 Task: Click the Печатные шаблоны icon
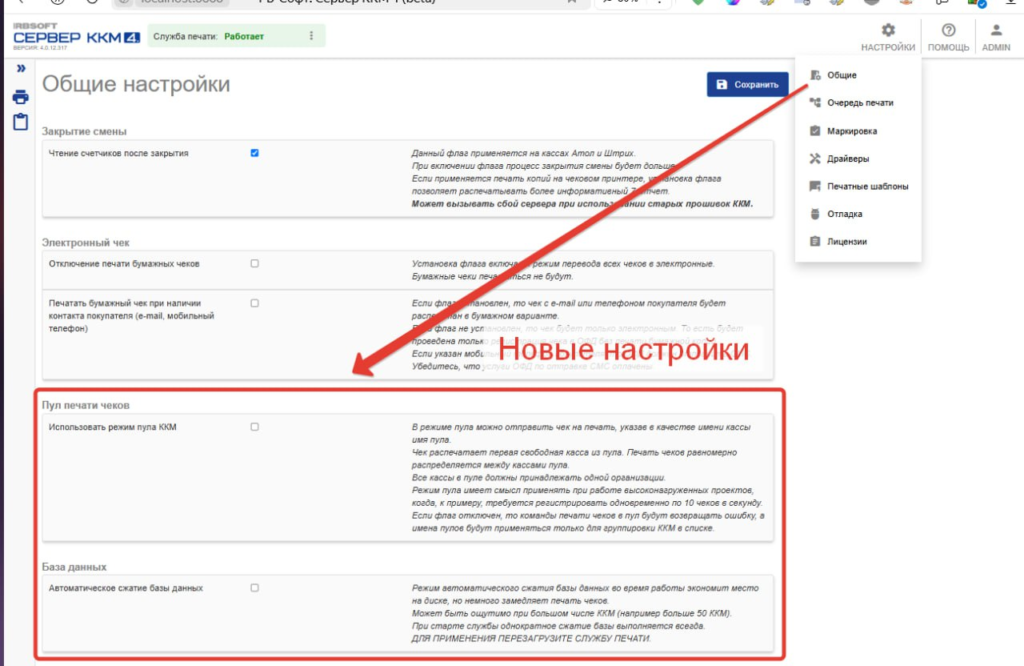[x=815, y=186]
